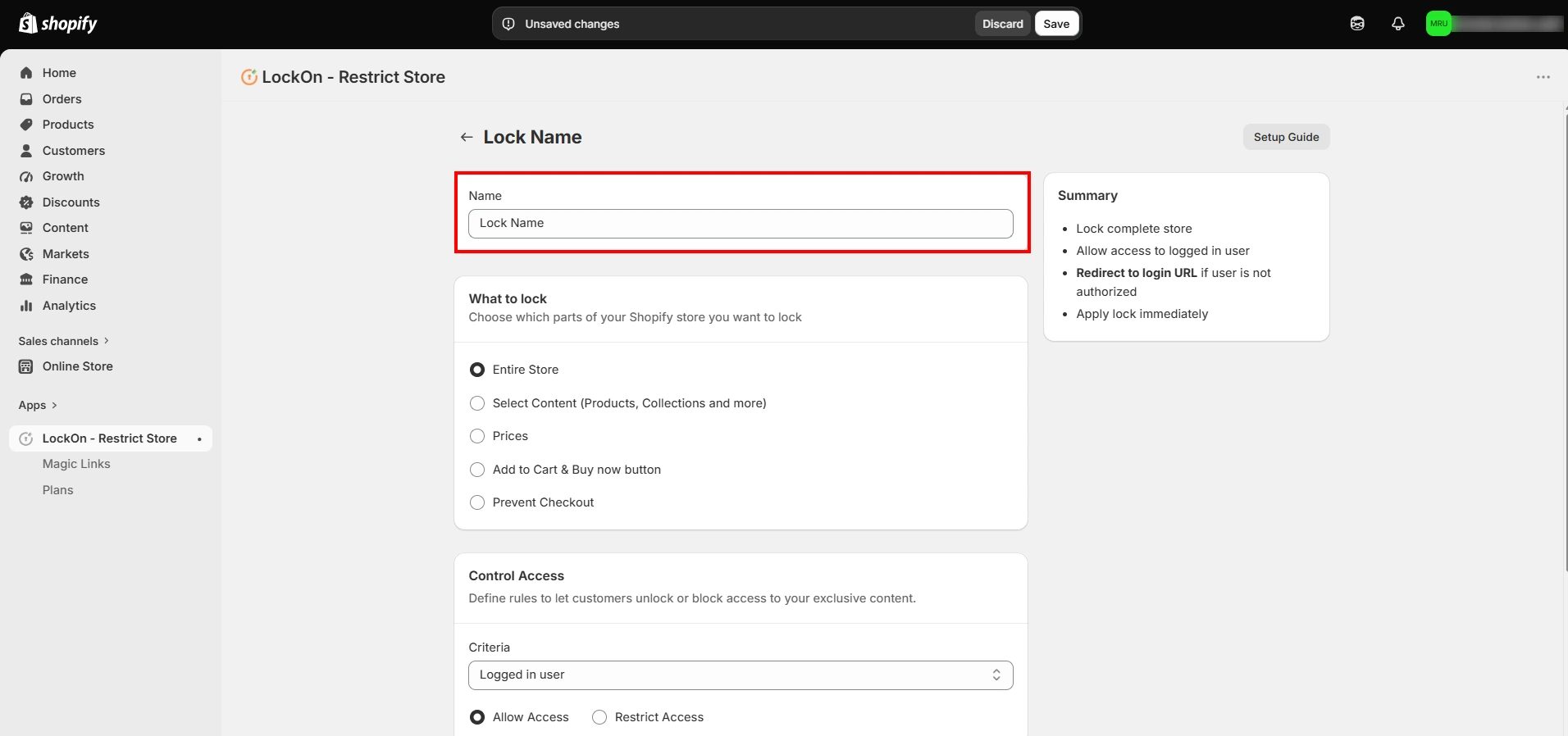Select the Select Content radio option
This screenshot has width=1568, height=736.
477,403
